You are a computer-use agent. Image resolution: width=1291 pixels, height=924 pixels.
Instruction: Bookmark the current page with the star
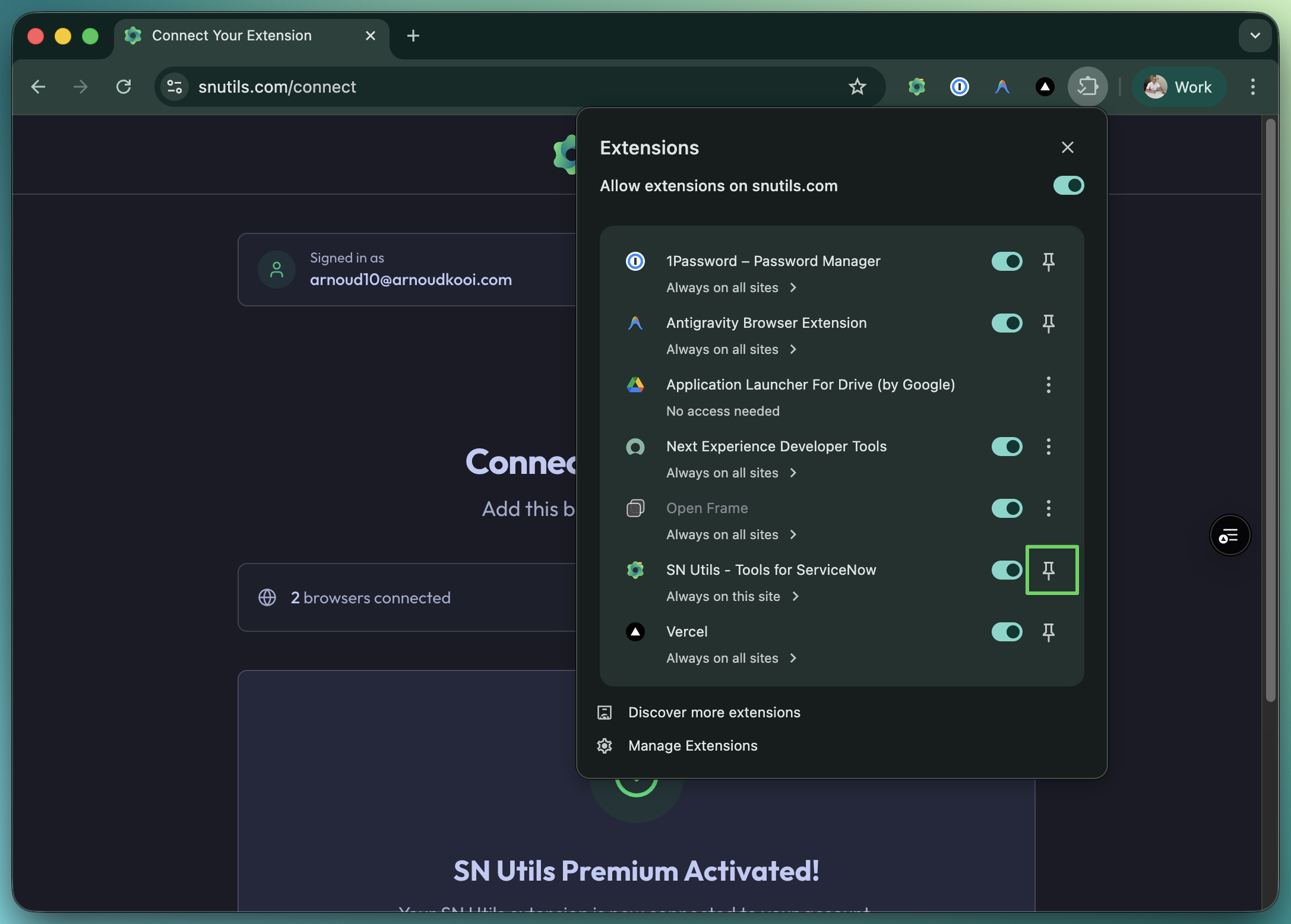click(x=857, y=87)
